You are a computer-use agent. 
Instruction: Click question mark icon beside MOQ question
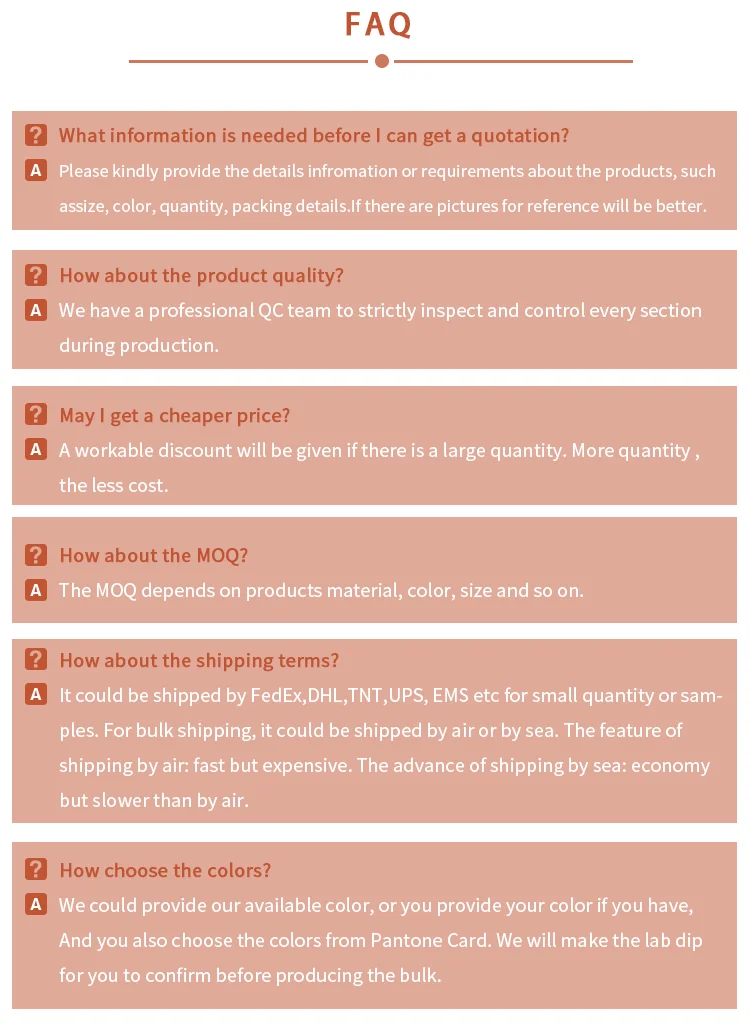point(36,555)
